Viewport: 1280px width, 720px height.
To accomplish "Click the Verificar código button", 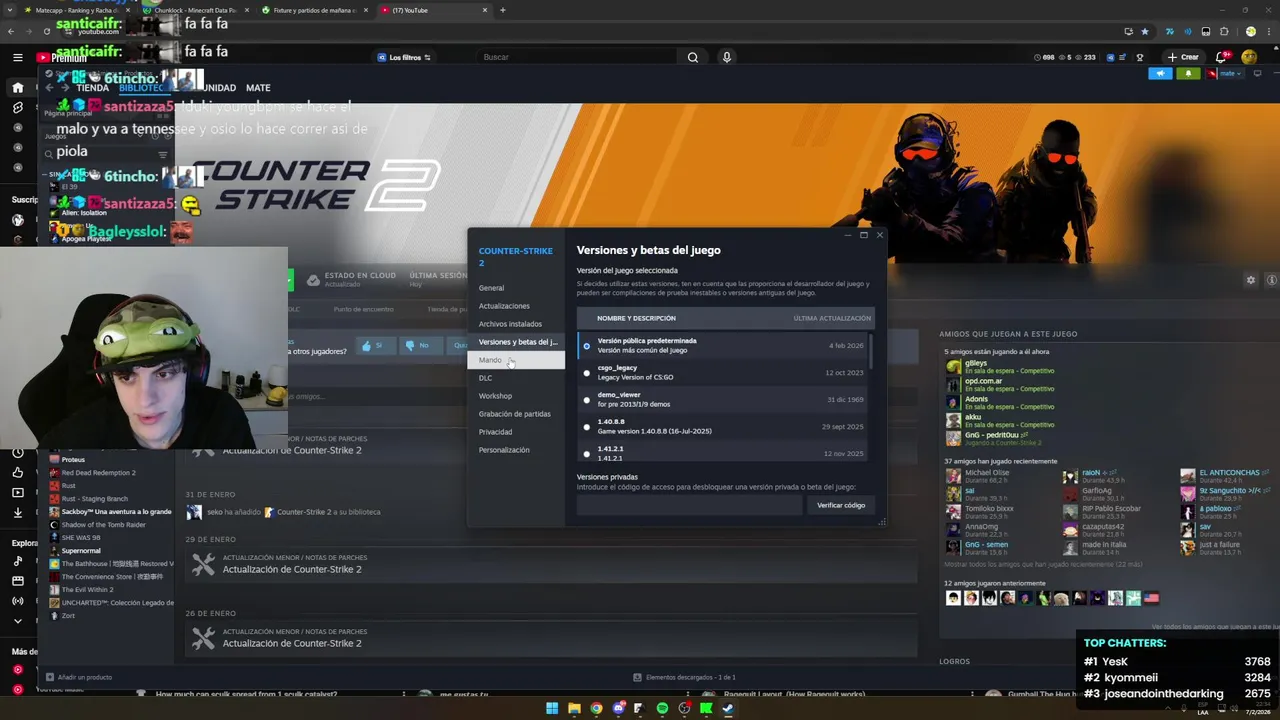I will click(x=840, y=505).
